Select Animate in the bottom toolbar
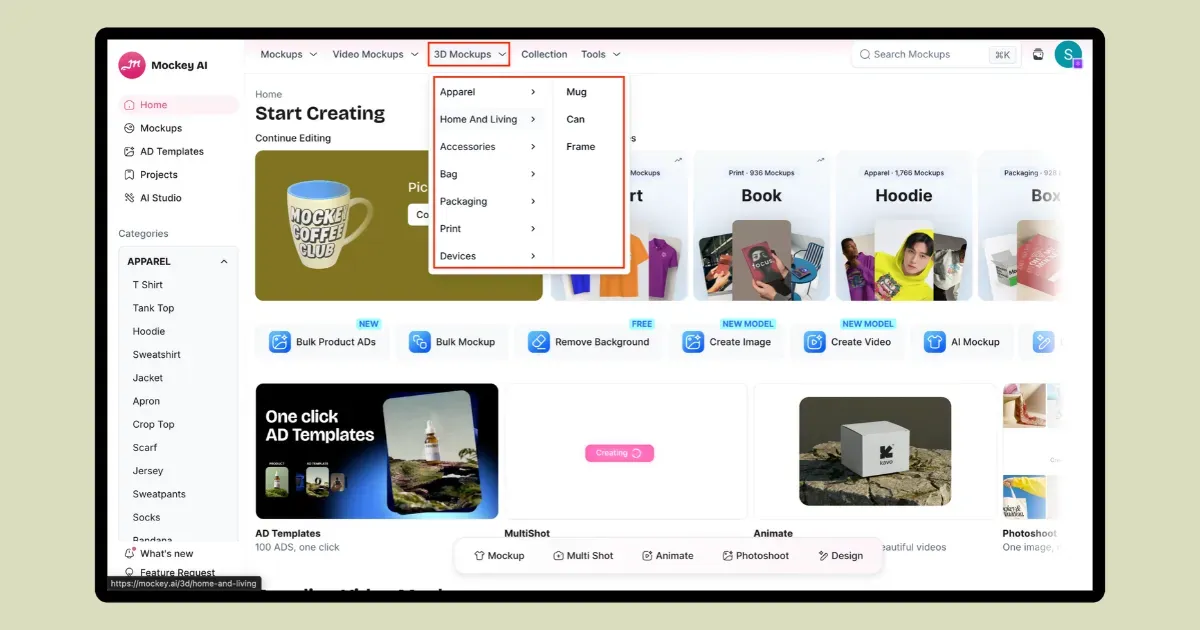1200x630 pixels. [667, 556]
